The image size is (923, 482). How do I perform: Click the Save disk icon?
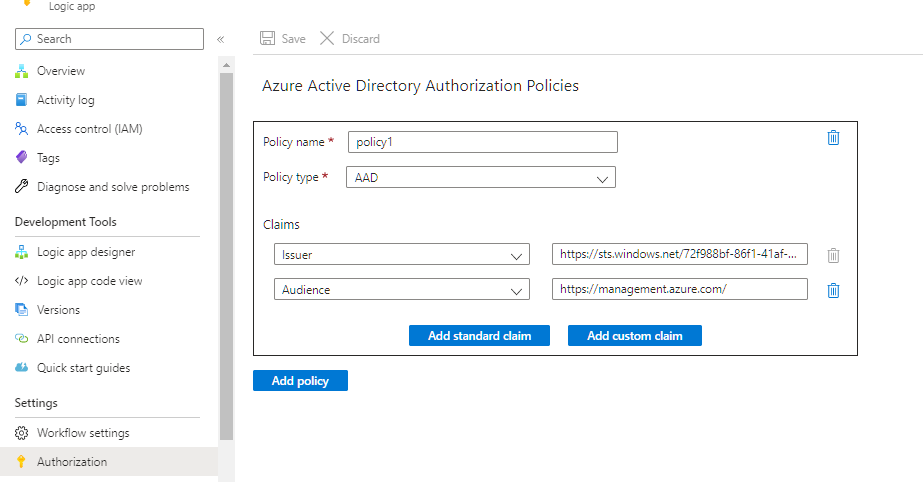coord(268,39)
